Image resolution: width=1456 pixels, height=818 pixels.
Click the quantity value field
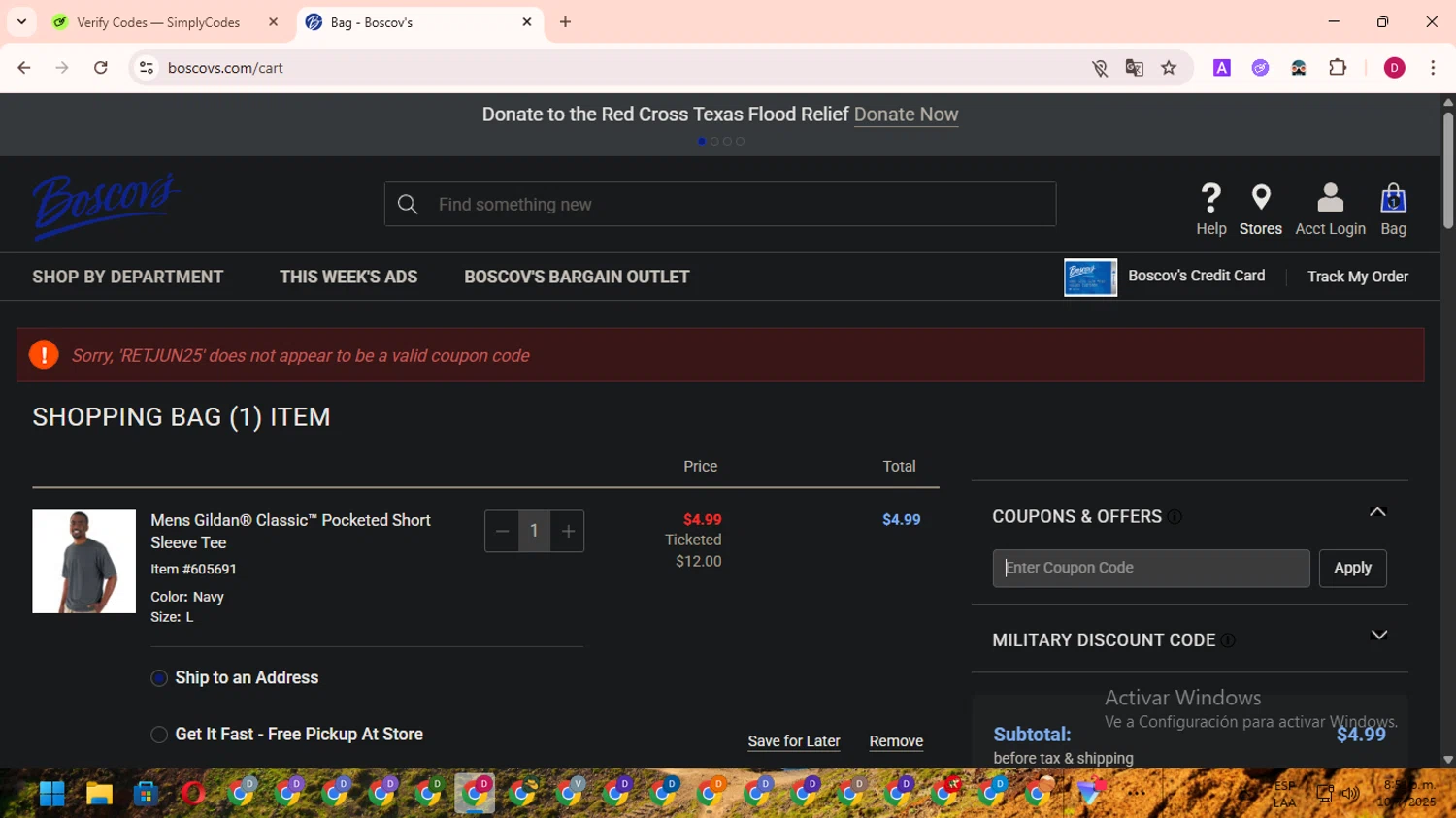pos(534,531)
